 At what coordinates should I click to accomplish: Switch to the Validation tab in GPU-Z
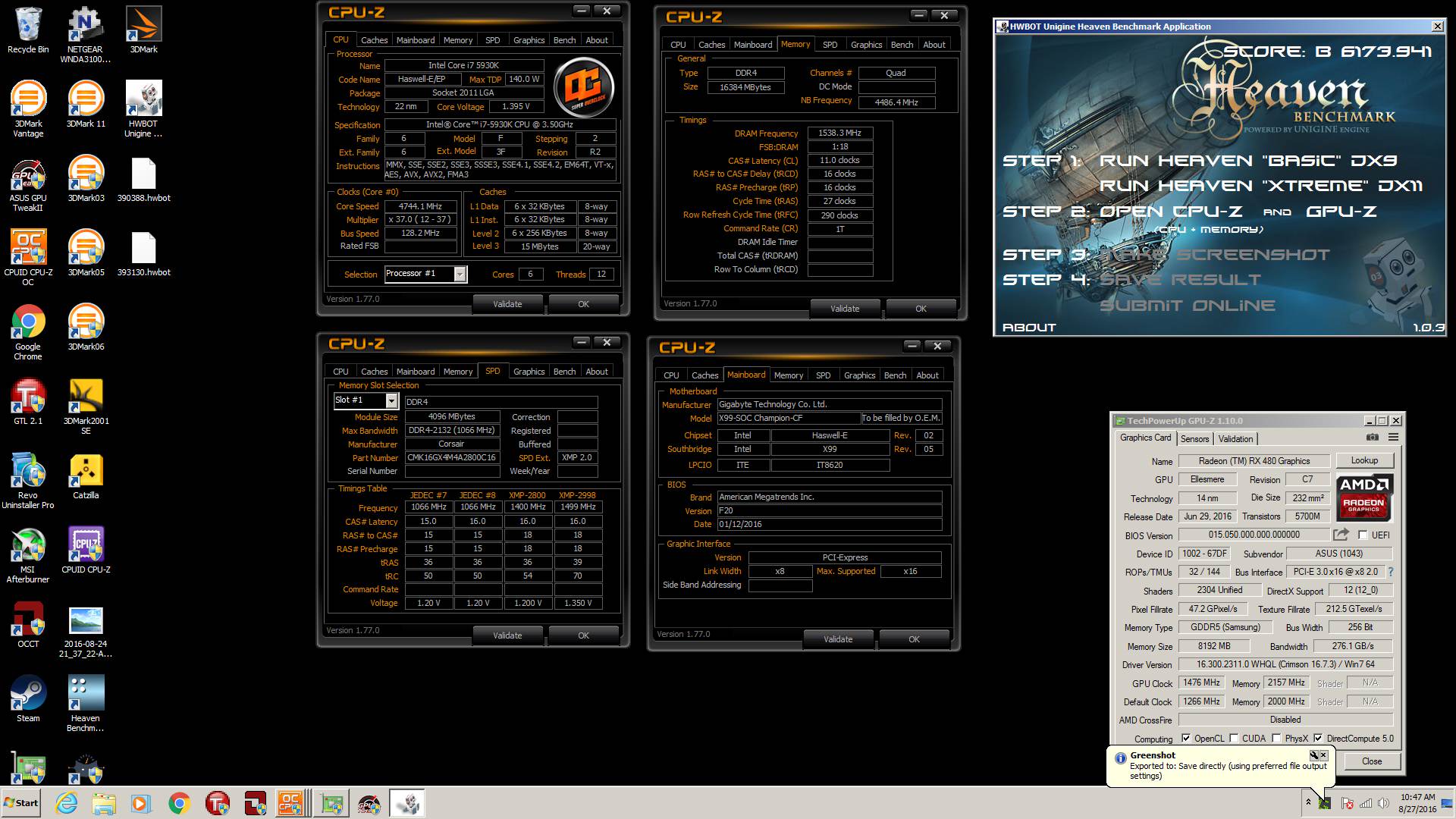tap(1235, 439)
